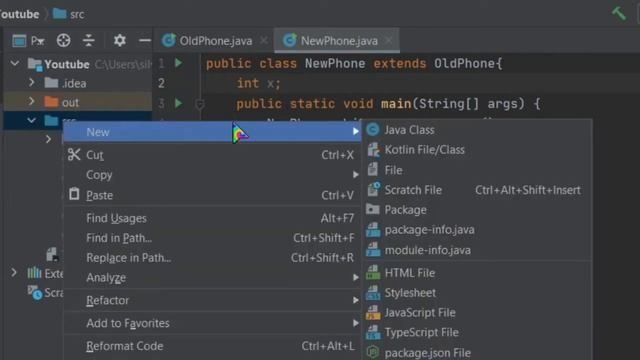Open the Copy submenu arrow
Viewport: 640px width, 360px height.
click(x=356, y=175)
